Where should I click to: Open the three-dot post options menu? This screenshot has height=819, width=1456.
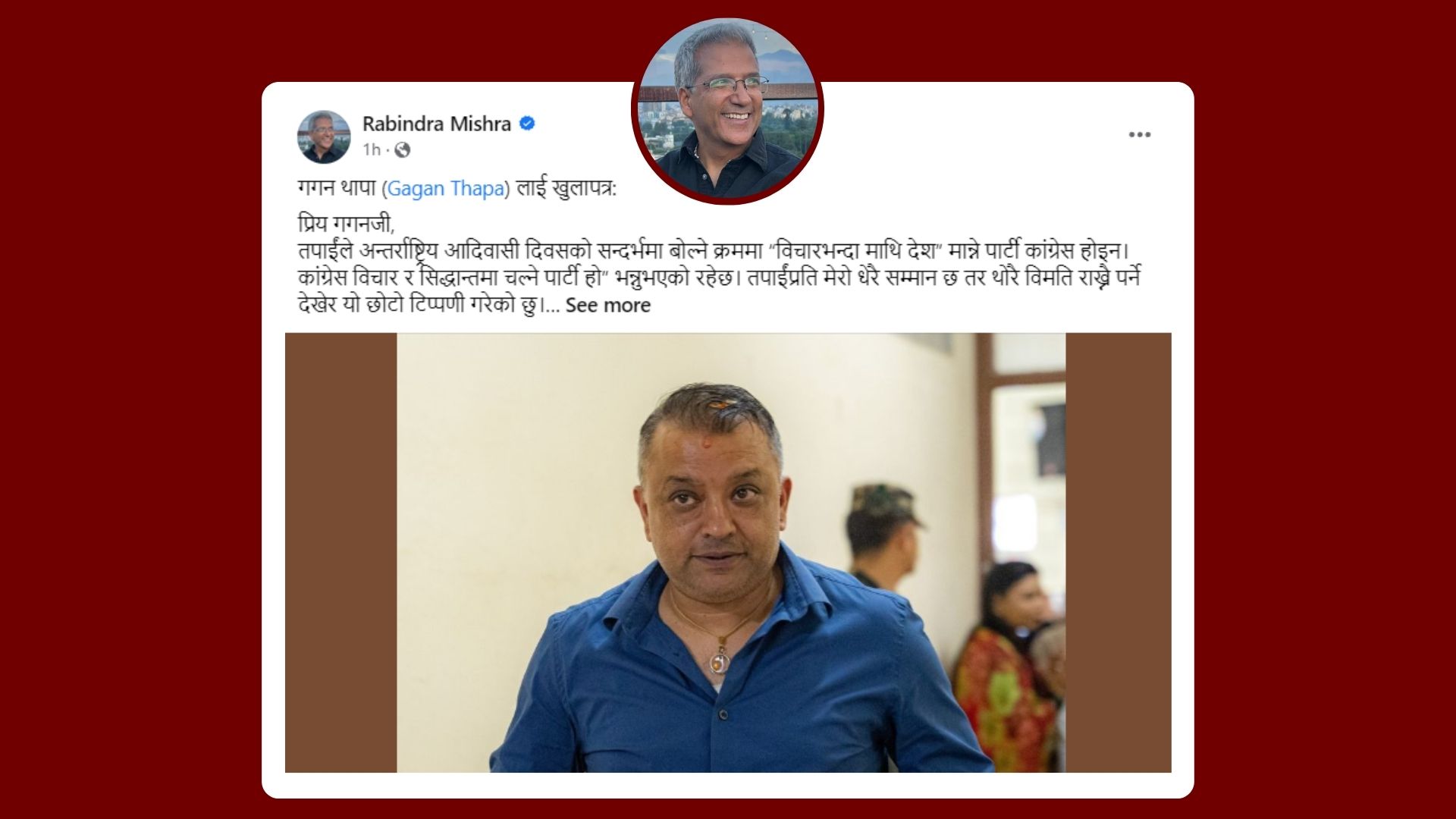click(x=1139, y=135)
